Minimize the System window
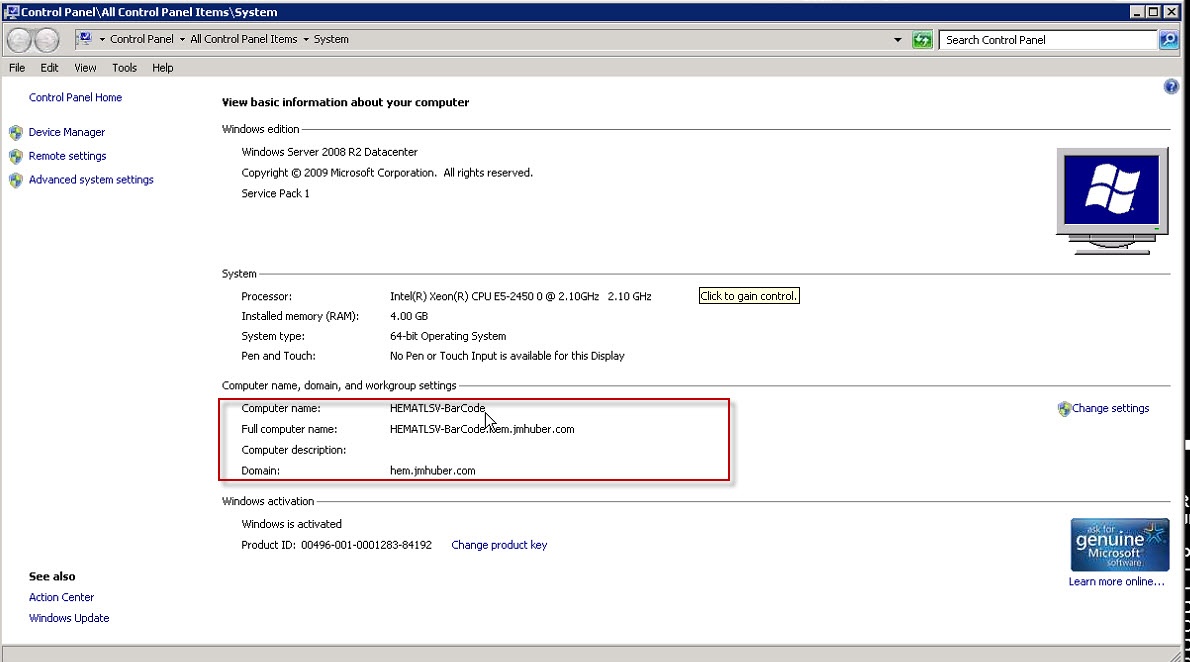This screenshot has height=662, width=1190. pyautogui.click(x=1137, y=11)
